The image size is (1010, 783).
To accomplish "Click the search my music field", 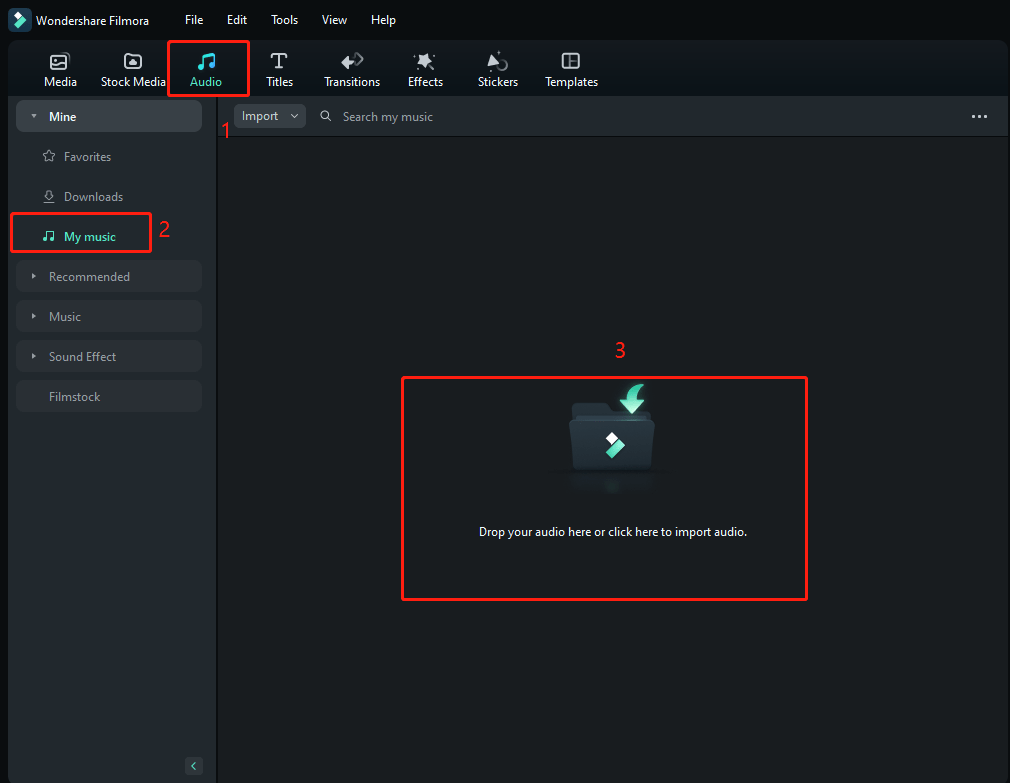I will pos(388,116).
